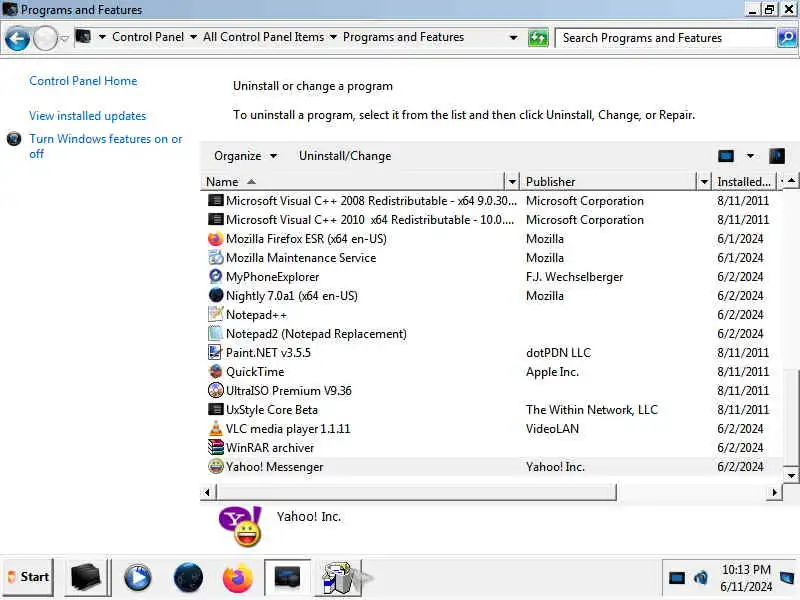Click the Name column sort arrow indicator
Screen dimensions: 800x600
[251, 182]
